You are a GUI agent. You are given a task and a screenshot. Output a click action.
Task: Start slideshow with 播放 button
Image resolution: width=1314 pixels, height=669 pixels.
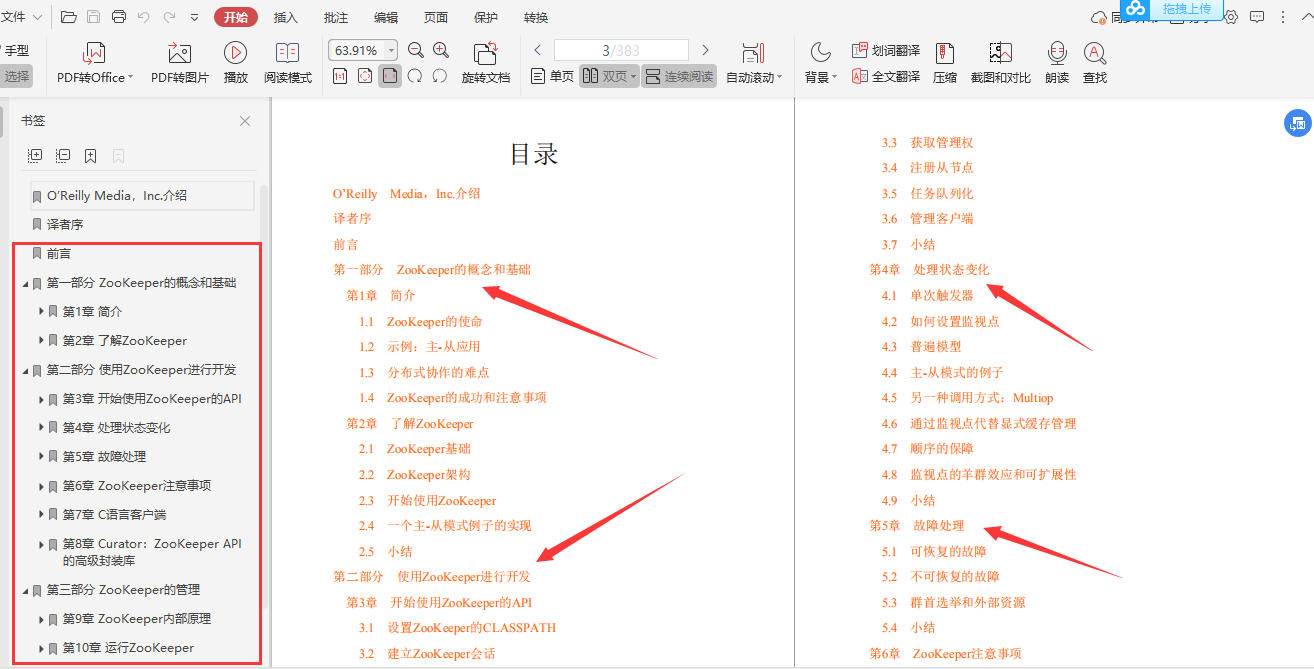click(236, 64)
